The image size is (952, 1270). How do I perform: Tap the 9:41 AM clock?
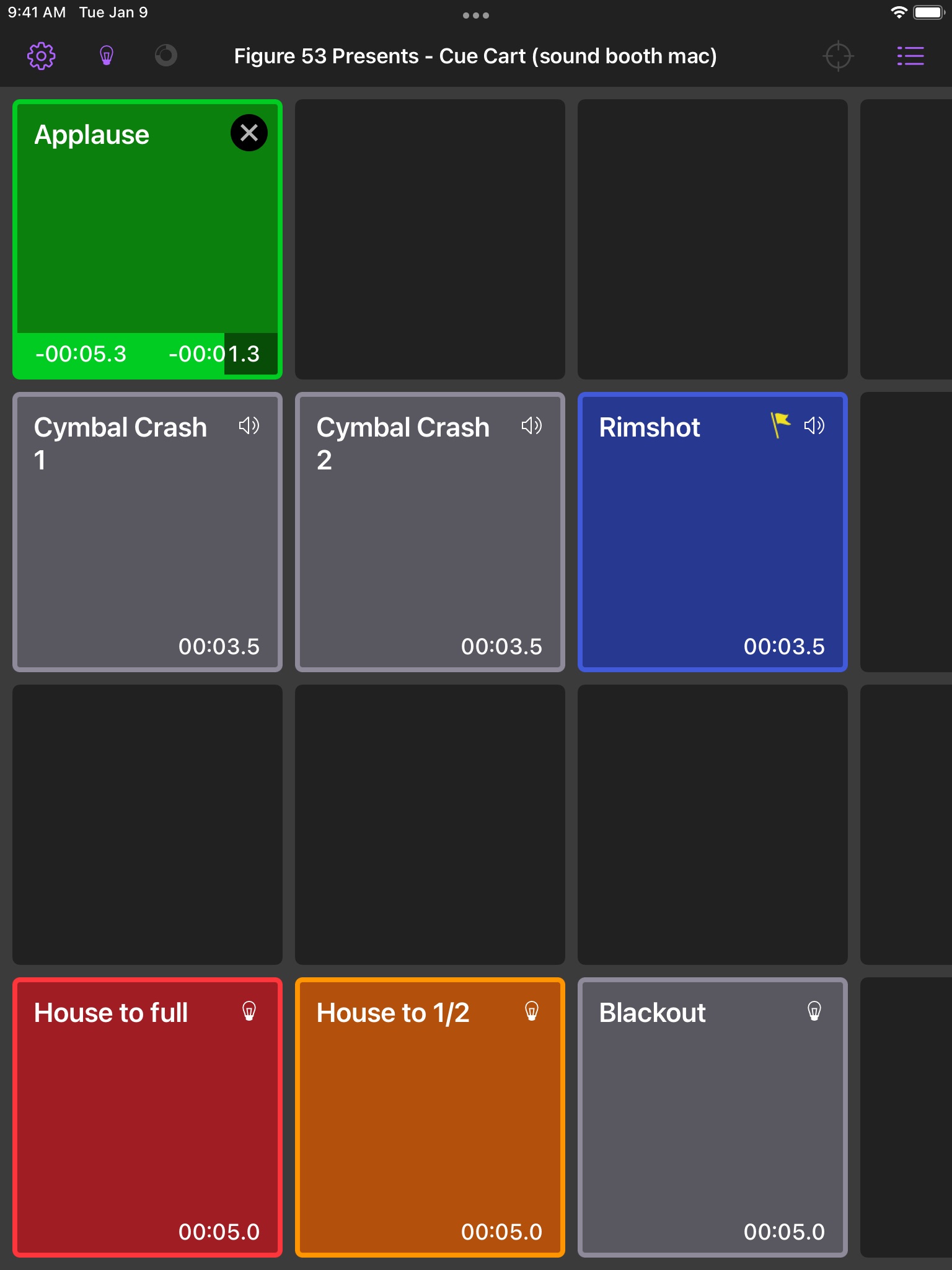tap(37, 12)
